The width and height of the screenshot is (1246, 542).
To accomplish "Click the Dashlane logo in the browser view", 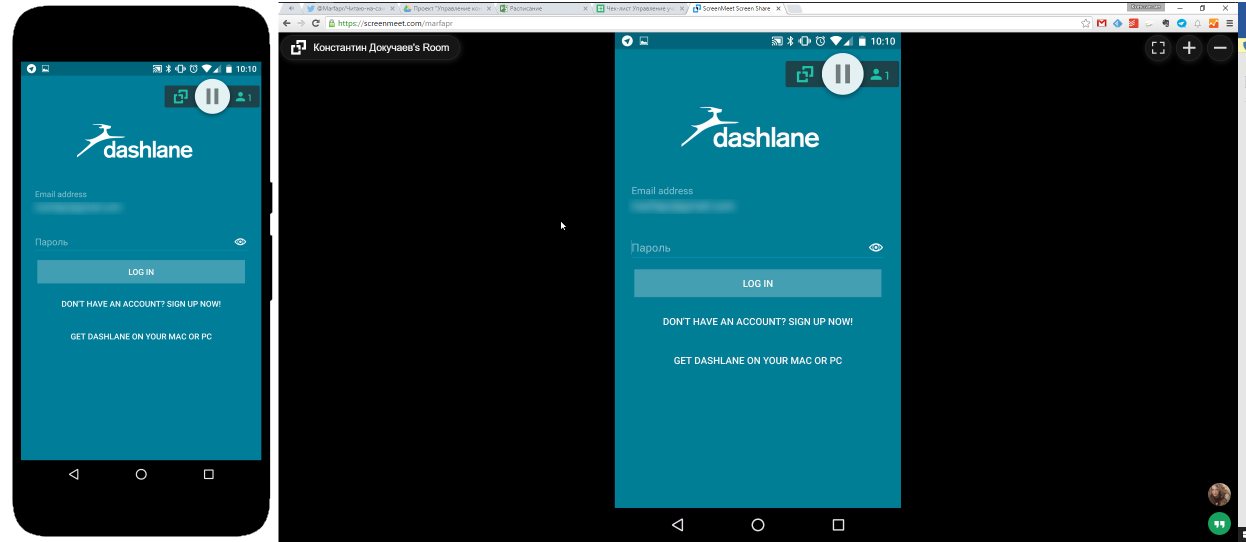I will [750, 128].
